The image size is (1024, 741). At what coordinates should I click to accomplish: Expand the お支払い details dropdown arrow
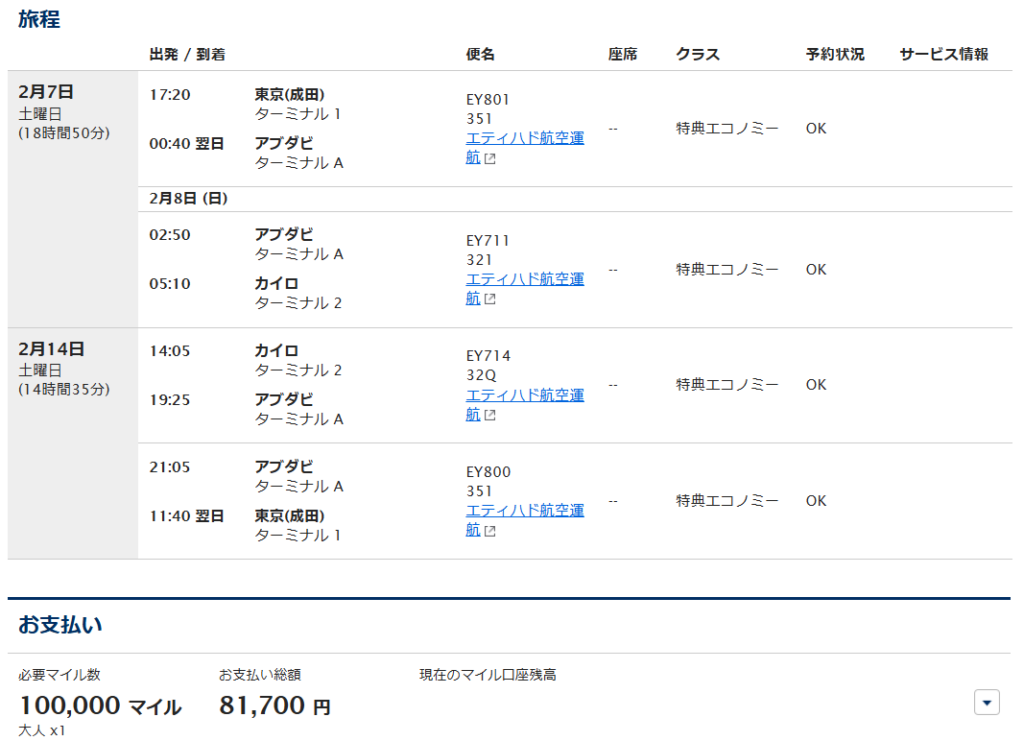[x=986, y=703]
